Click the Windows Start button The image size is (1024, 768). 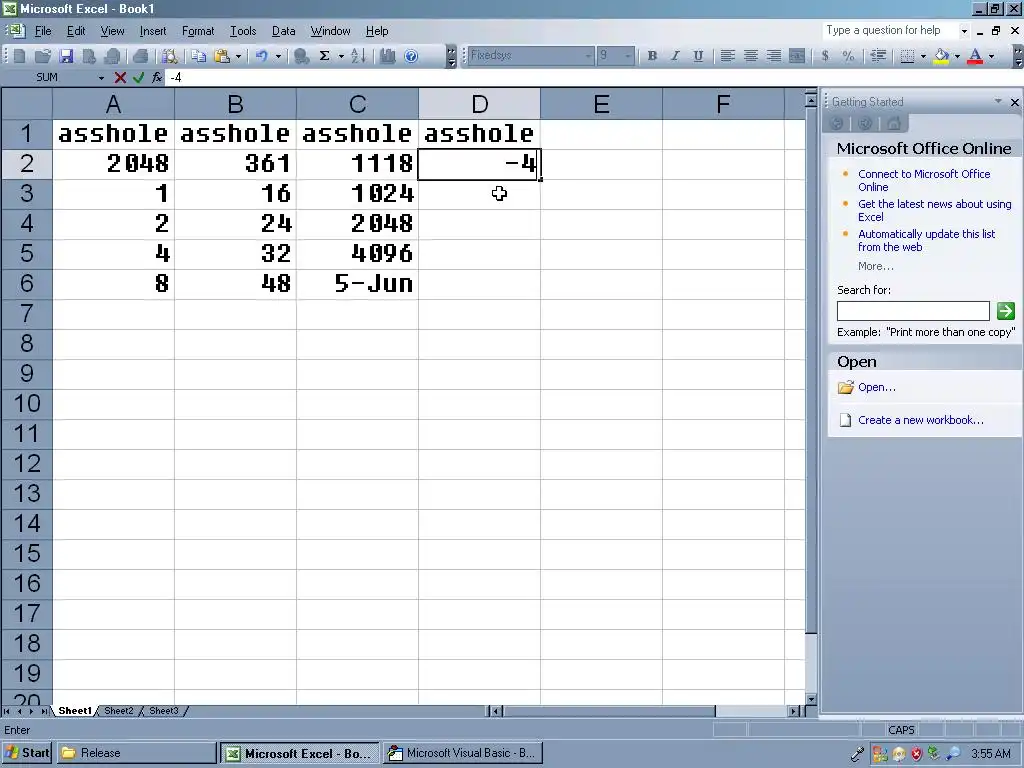click(27, 753)
